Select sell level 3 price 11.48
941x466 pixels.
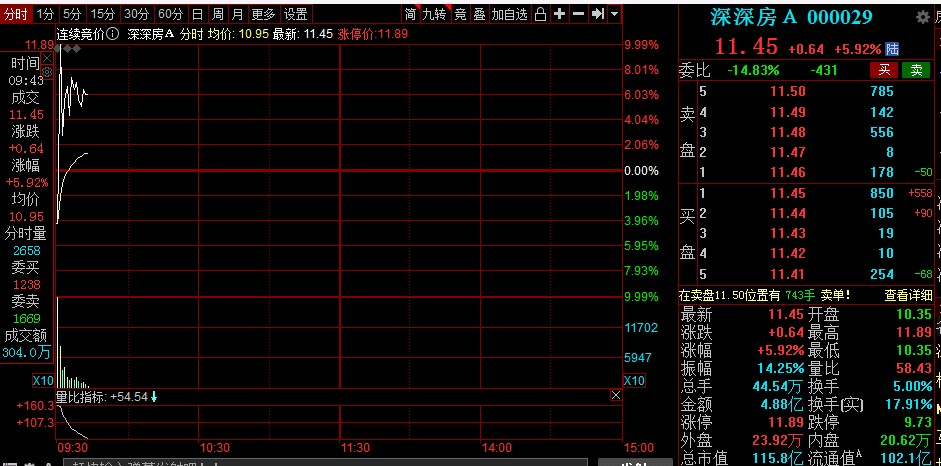(787, 132)
